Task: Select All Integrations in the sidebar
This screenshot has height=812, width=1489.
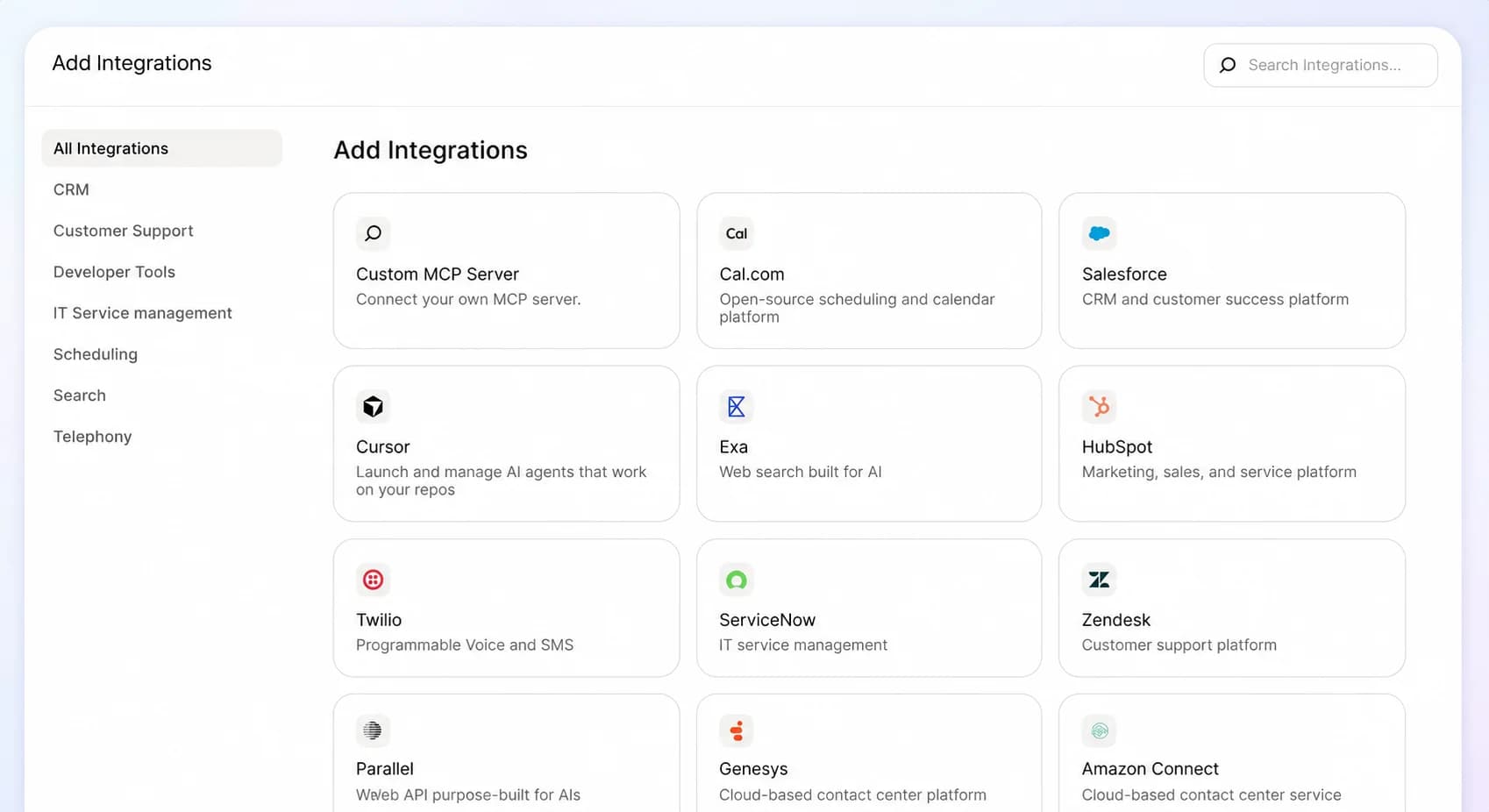Action: [161, 148]
